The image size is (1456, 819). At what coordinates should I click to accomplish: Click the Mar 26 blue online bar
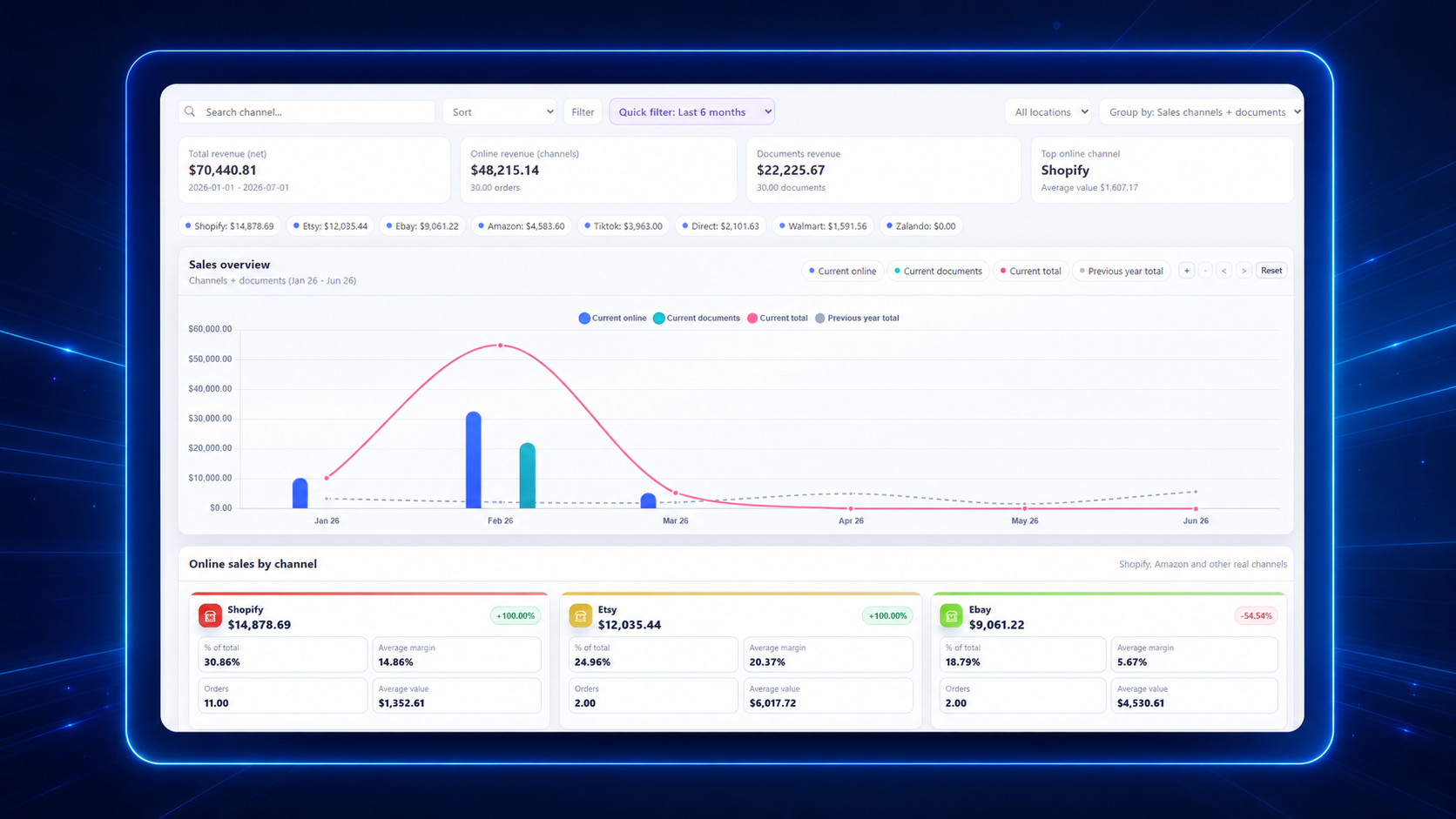(648, 500)
